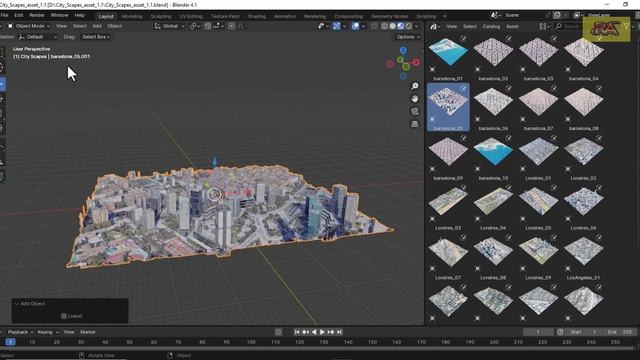
Task: Click the End frame field
Action: click(619, 332)
